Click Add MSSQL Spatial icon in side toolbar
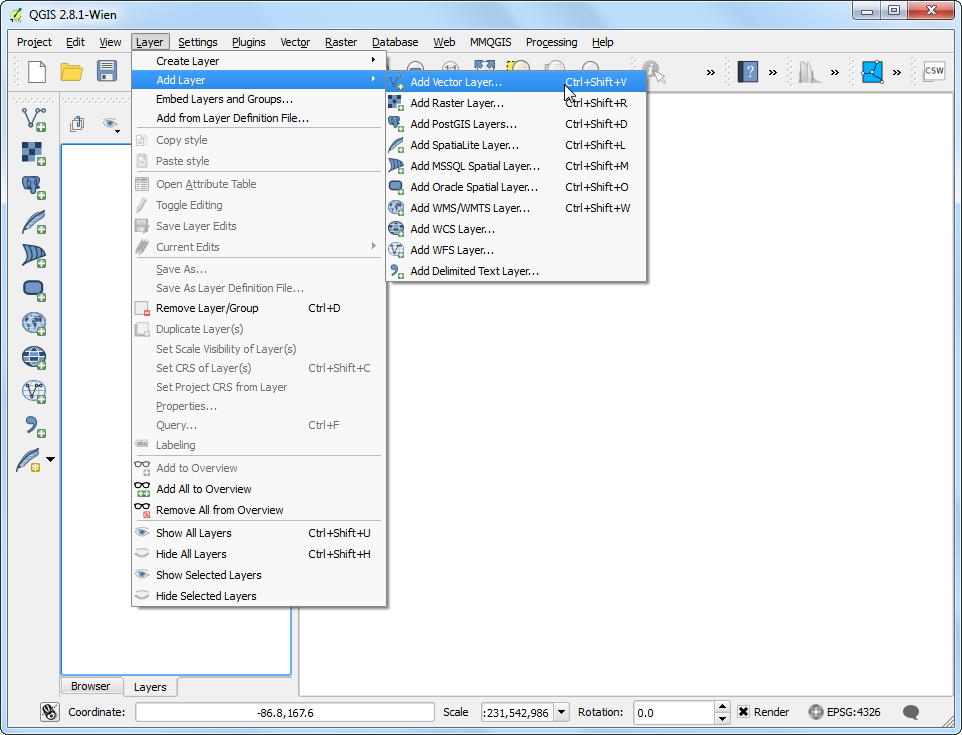 tap(34, 255)
